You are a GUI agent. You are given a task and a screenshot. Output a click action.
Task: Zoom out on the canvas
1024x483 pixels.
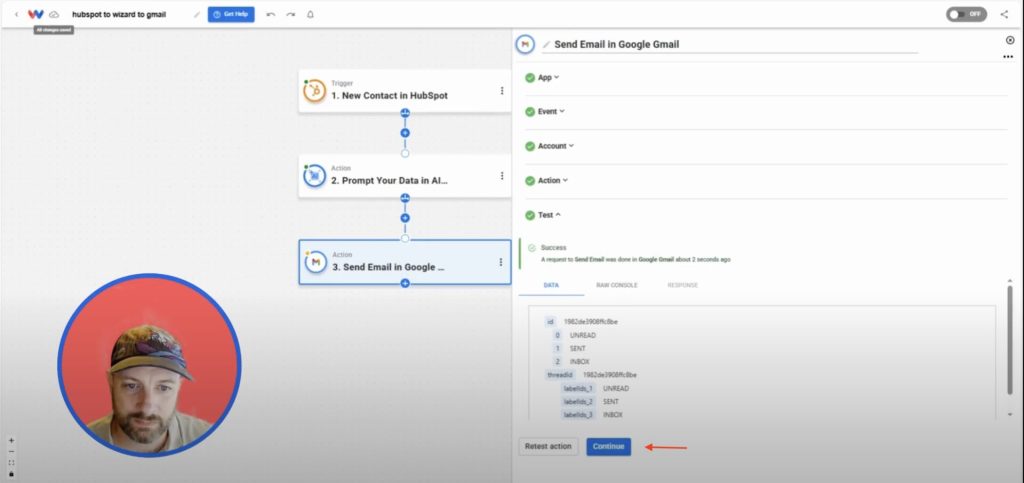tap(11, 452)
